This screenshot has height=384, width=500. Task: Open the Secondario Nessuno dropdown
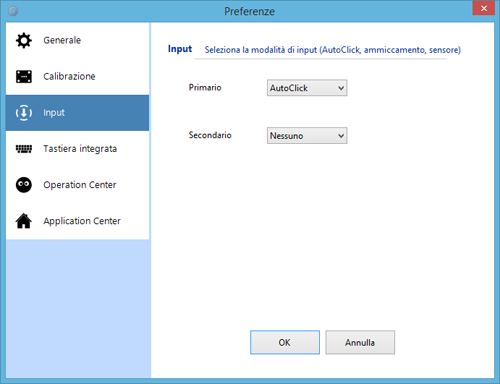307,136
